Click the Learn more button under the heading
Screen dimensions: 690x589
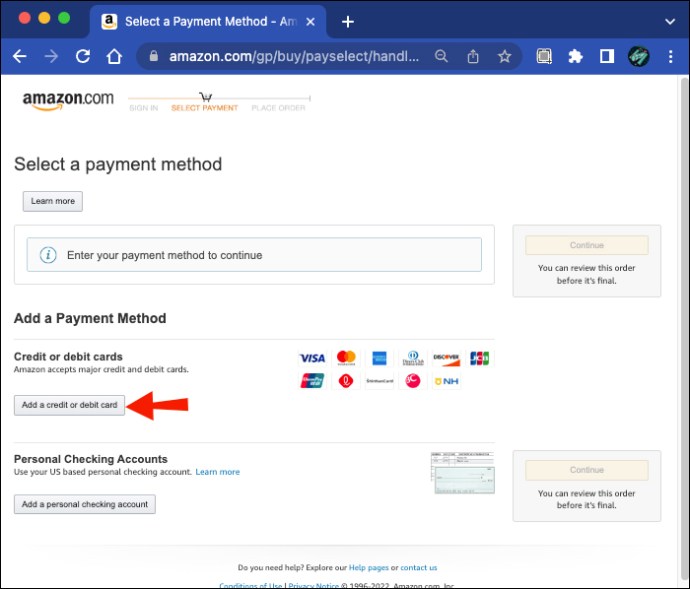[x=53, y=201]
